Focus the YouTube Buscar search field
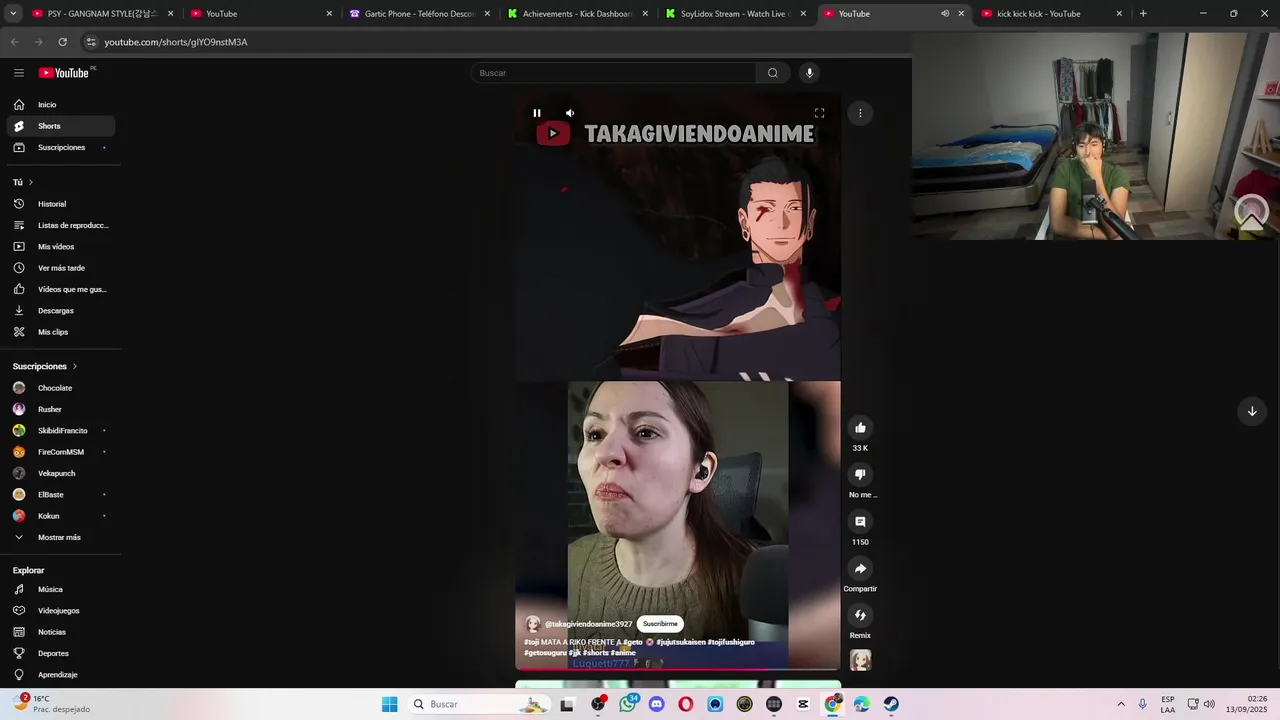Viewport: 1280px width, 720px height. (x=613, y=73)
